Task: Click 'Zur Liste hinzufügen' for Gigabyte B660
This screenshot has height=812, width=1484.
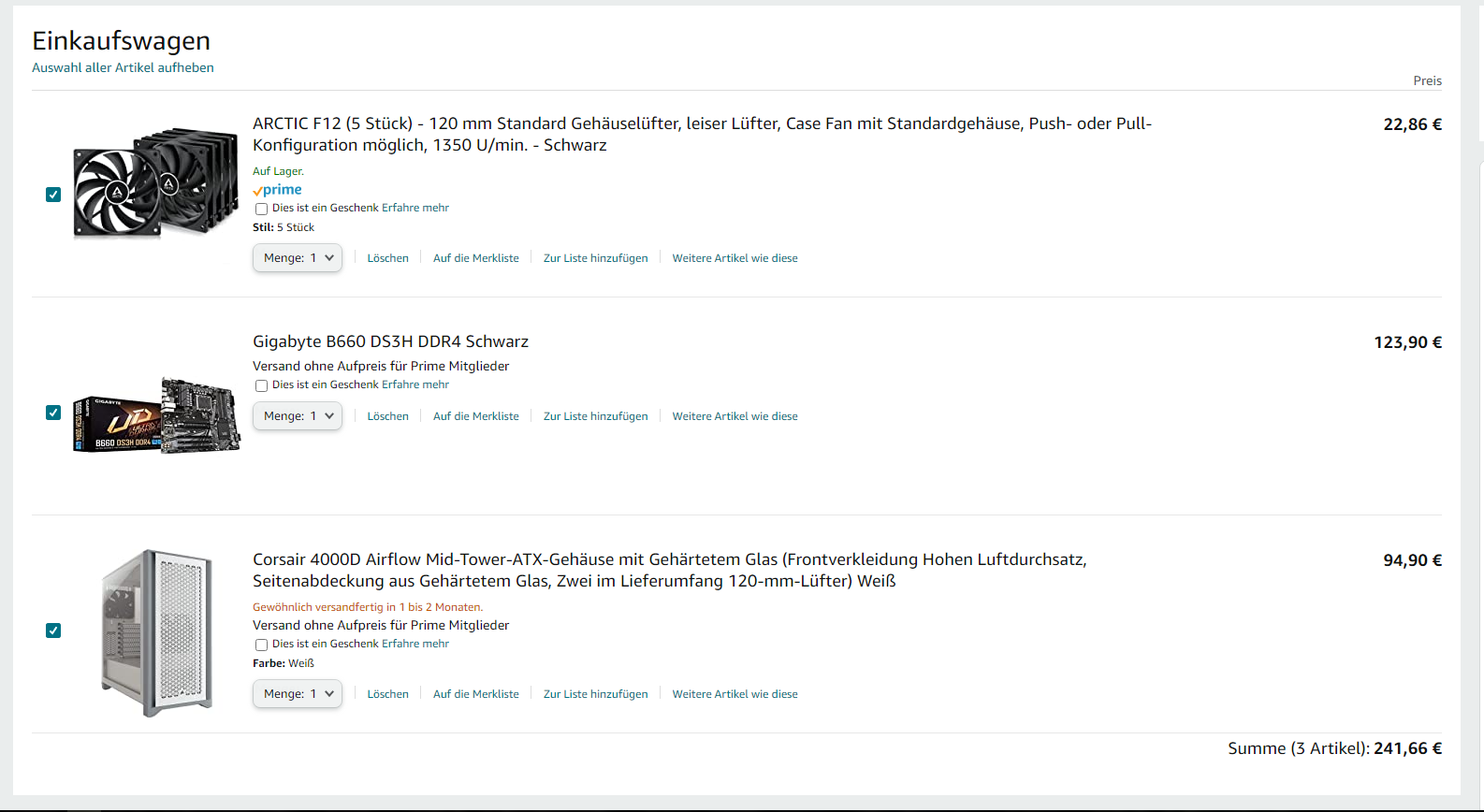Action: [595, 416]
